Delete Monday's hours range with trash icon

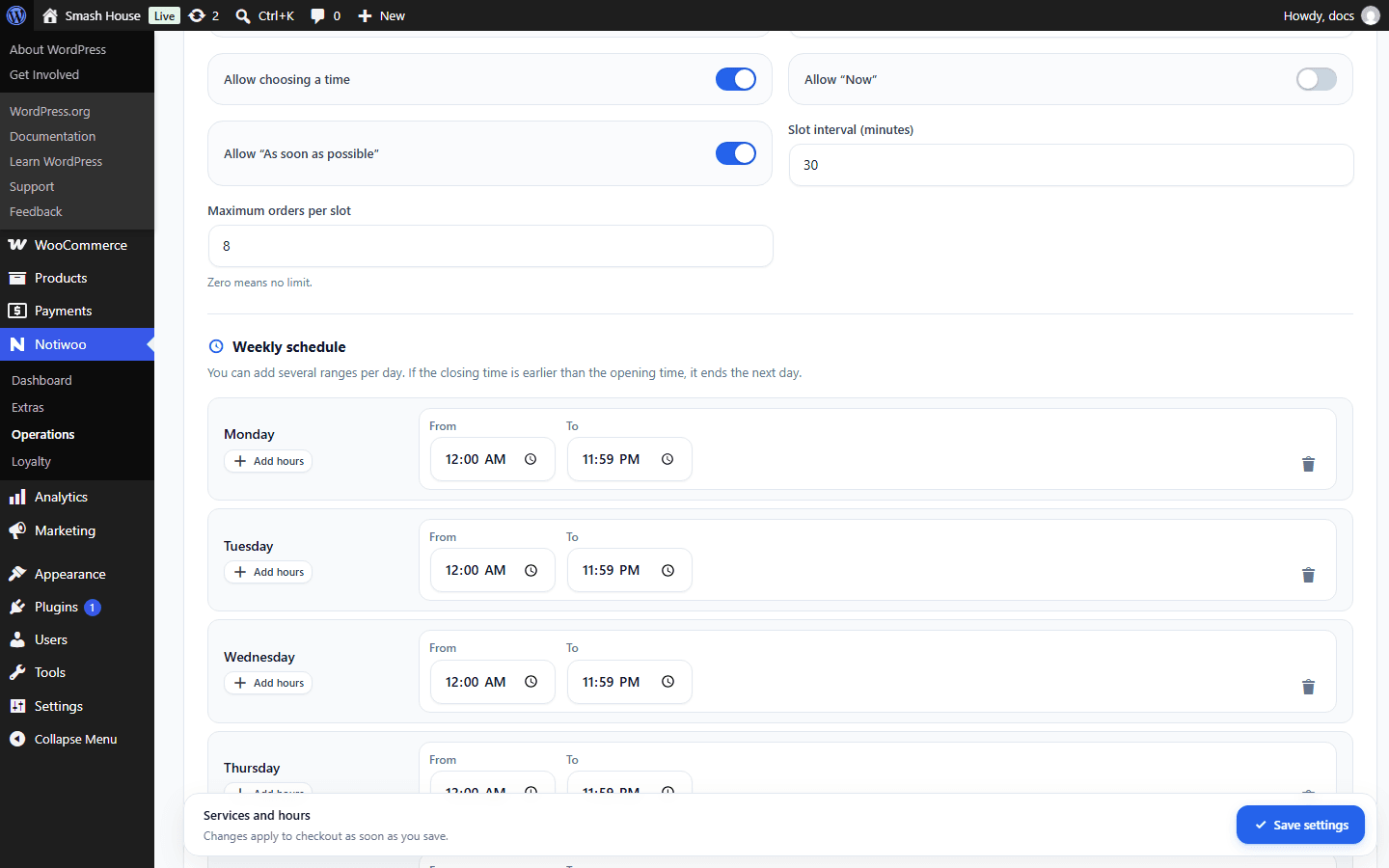click(x=1308, y=464)
